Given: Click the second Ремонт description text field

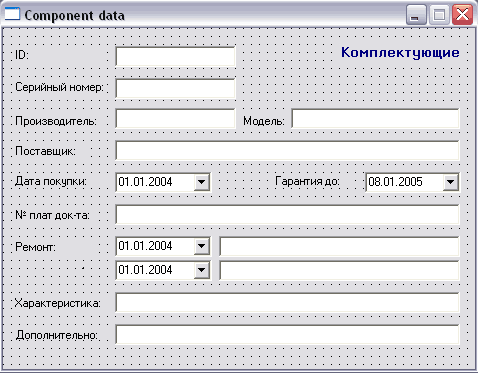Looking at the screenshot, I should [339, 270].
